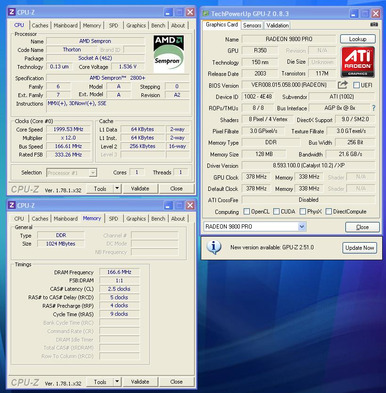This screenshot has height=393, width=386.
Task: Click the GPU-Z BIOS share export icon
Action: pyautogui.click(x=342, y=85)
